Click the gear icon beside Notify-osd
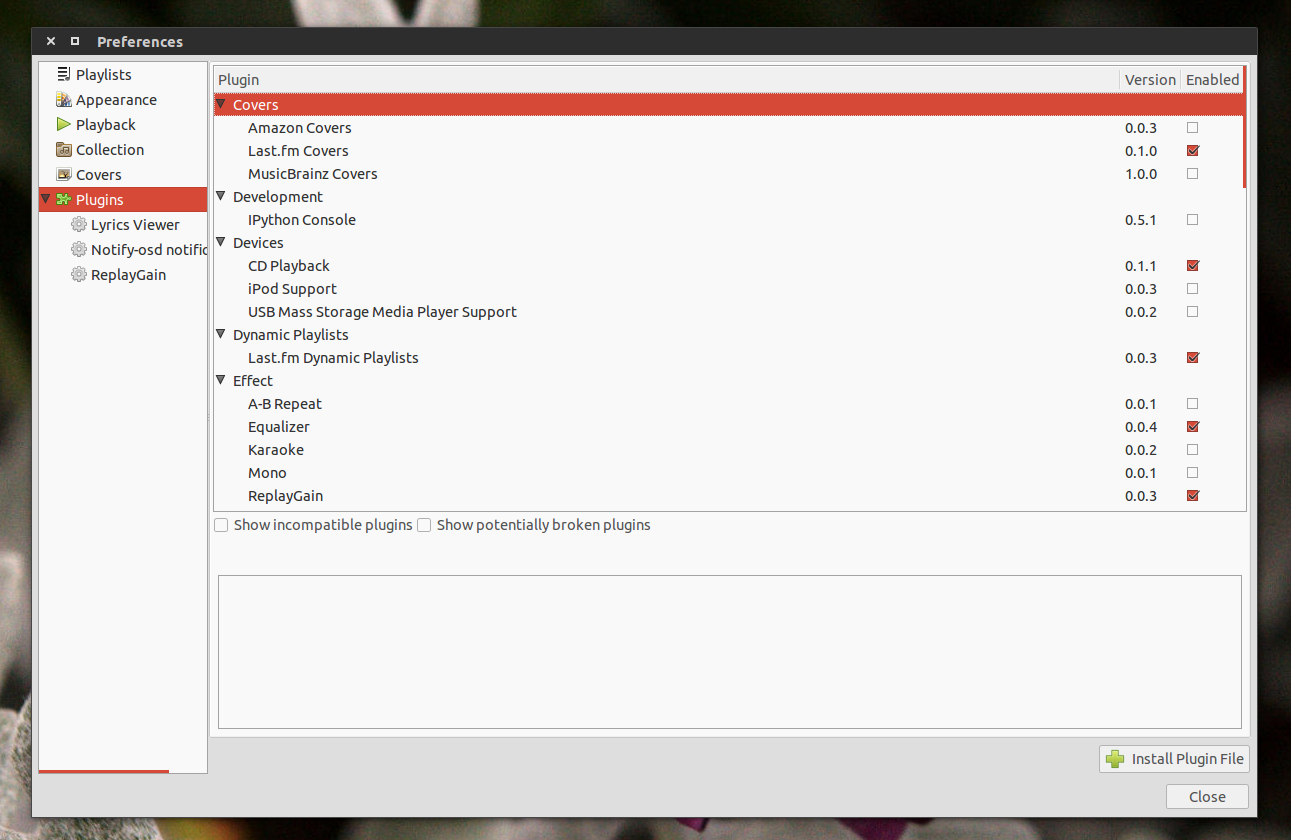The image size is (1291, 840). tap(79, 249)
